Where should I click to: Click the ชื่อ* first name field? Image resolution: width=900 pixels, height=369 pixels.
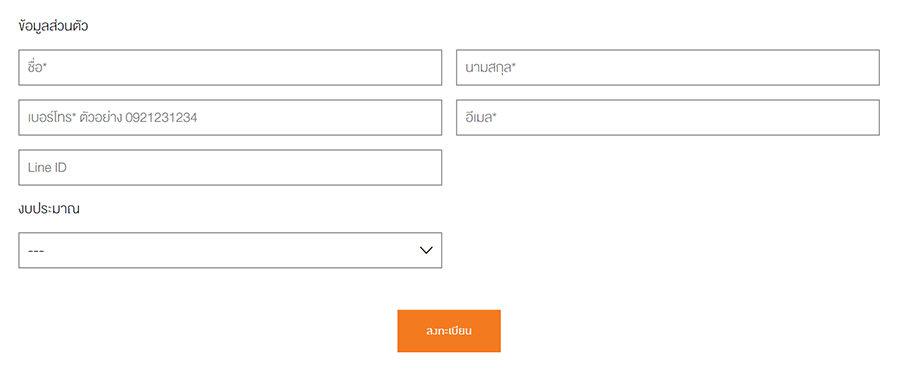[230, 68]
